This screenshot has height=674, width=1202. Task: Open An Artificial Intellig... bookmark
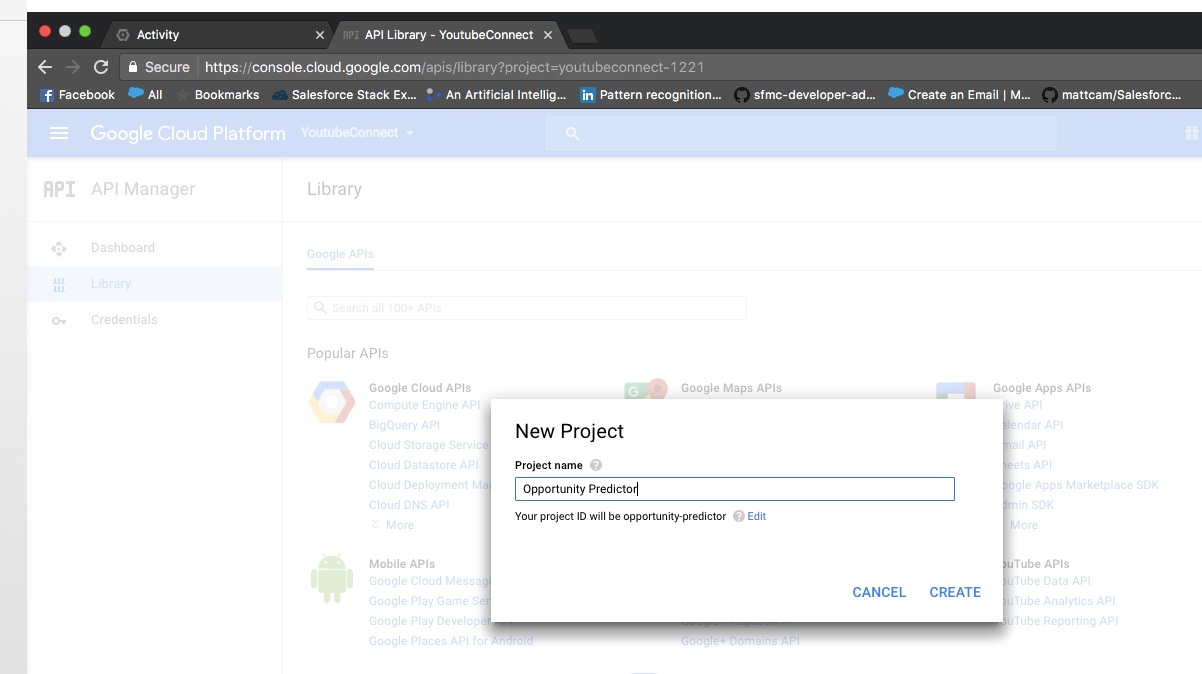497,95
